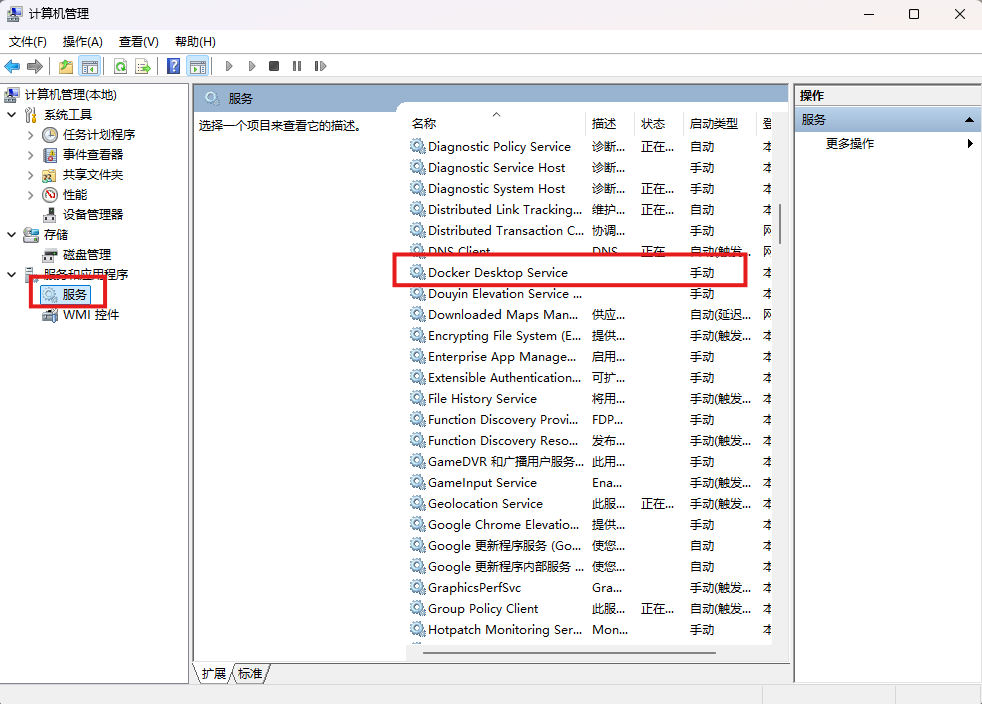Toggle the Show/Hide Console Tree icon
The height and width of the screenshot is (704, 982).
[90, 66]
